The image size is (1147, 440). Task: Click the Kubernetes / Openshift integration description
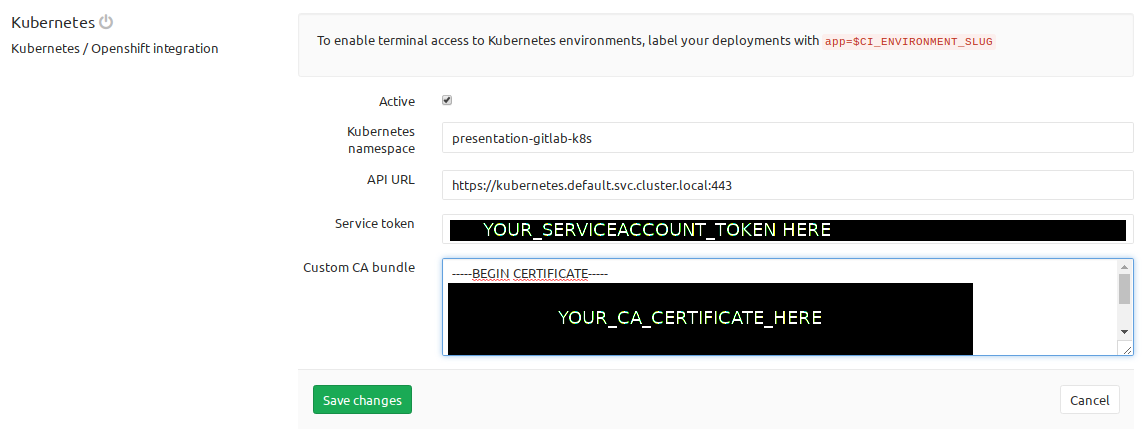tap(114, 48)
